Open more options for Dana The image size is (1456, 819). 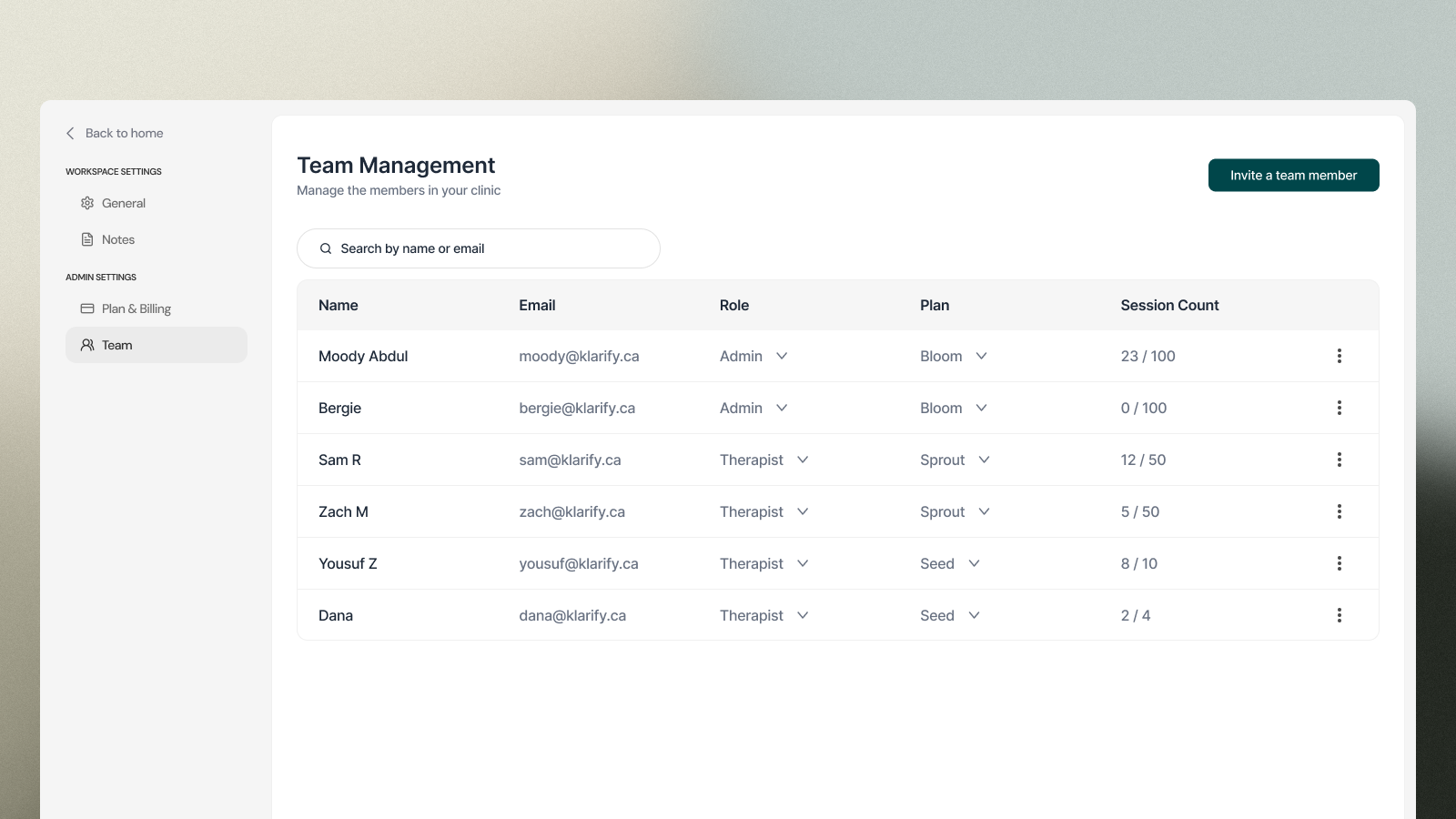pyautogui.click(x=1339, y=615)
